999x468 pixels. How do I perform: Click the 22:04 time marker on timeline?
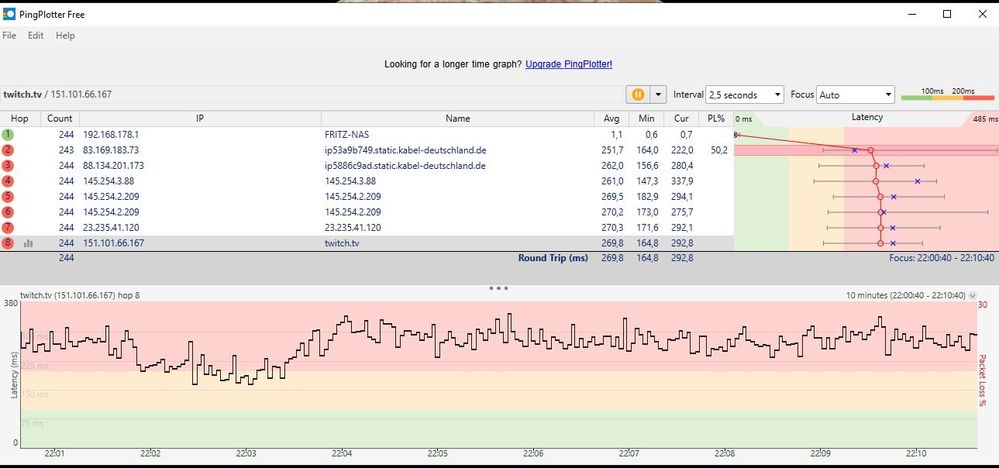pyautogui.click(x=341, y=454)
